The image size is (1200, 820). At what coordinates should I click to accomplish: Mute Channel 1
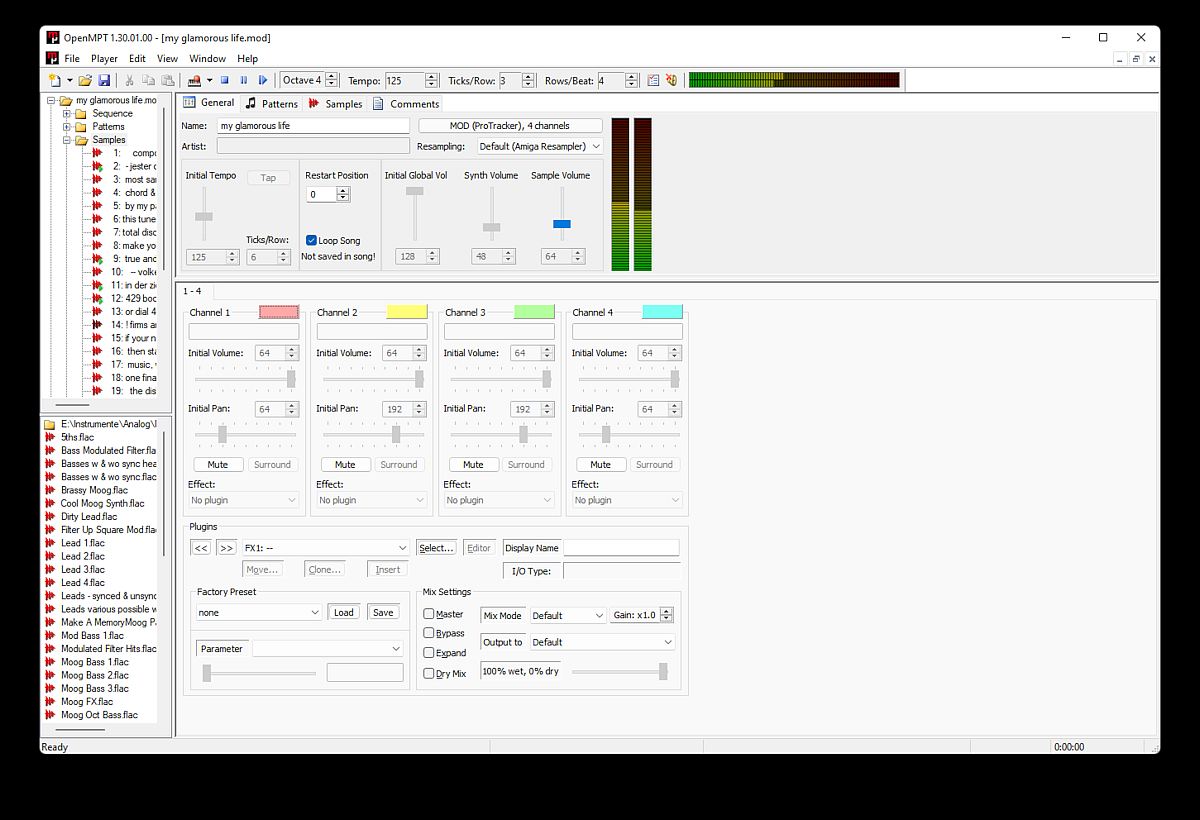[217, 464]
